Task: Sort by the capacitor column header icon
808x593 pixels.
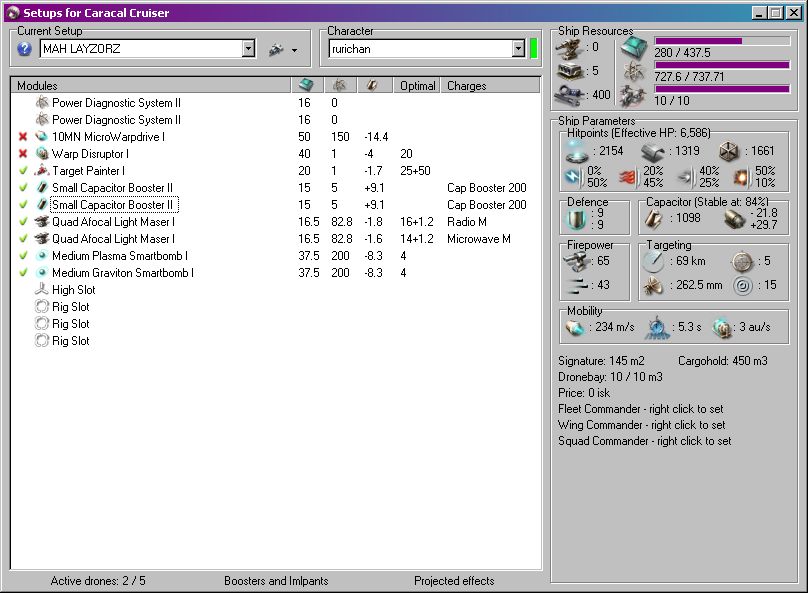Action: 373,85
